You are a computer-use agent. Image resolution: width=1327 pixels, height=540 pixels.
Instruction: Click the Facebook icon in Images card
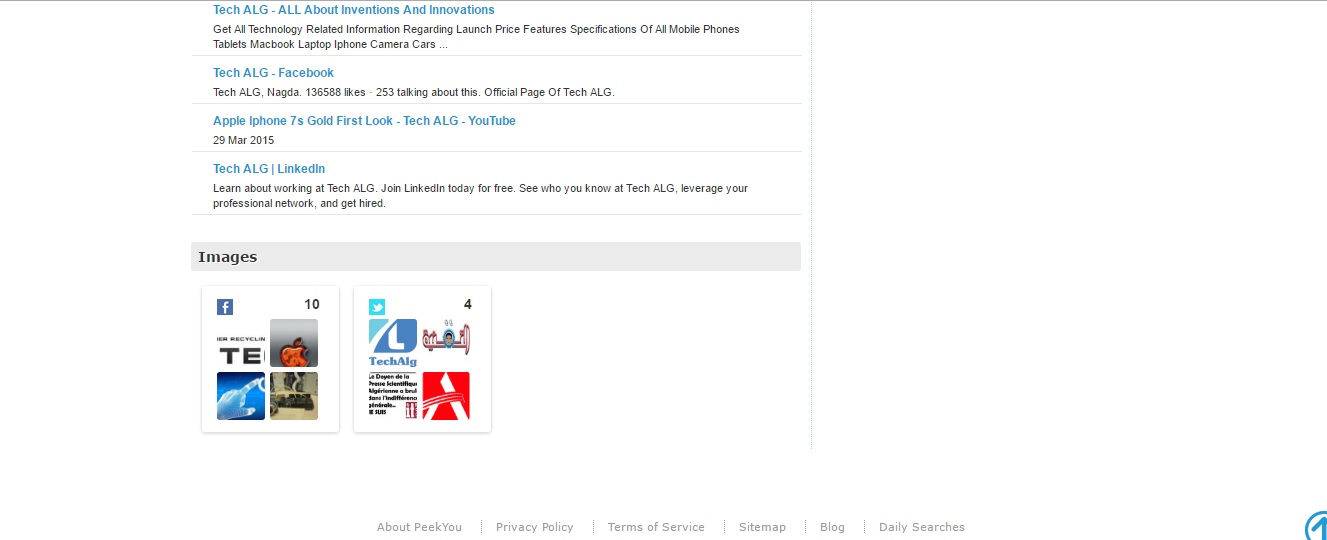coord(225,307)
